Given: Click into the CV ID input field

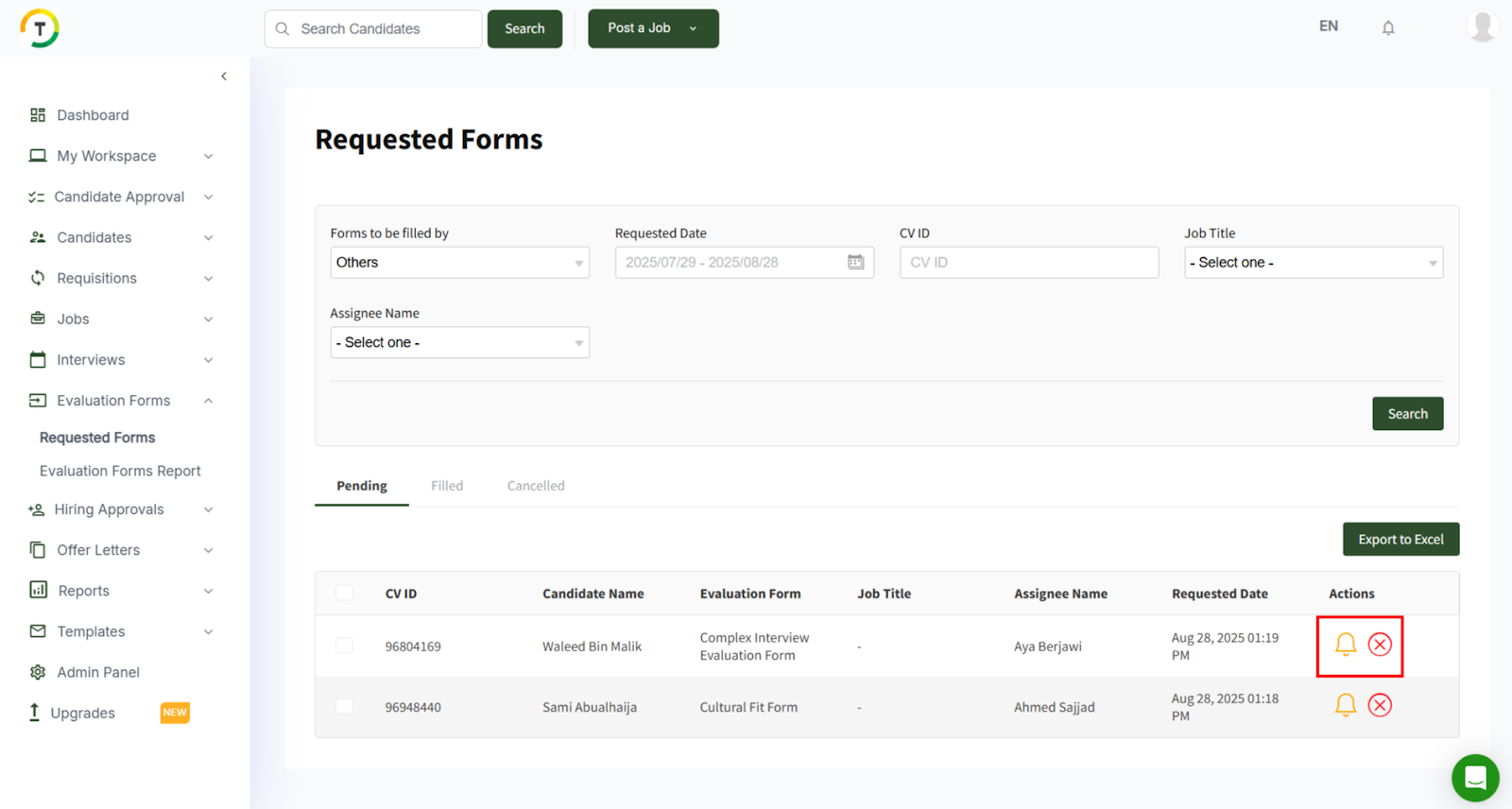Looking at the screenshot, I should click(1028, 263).
